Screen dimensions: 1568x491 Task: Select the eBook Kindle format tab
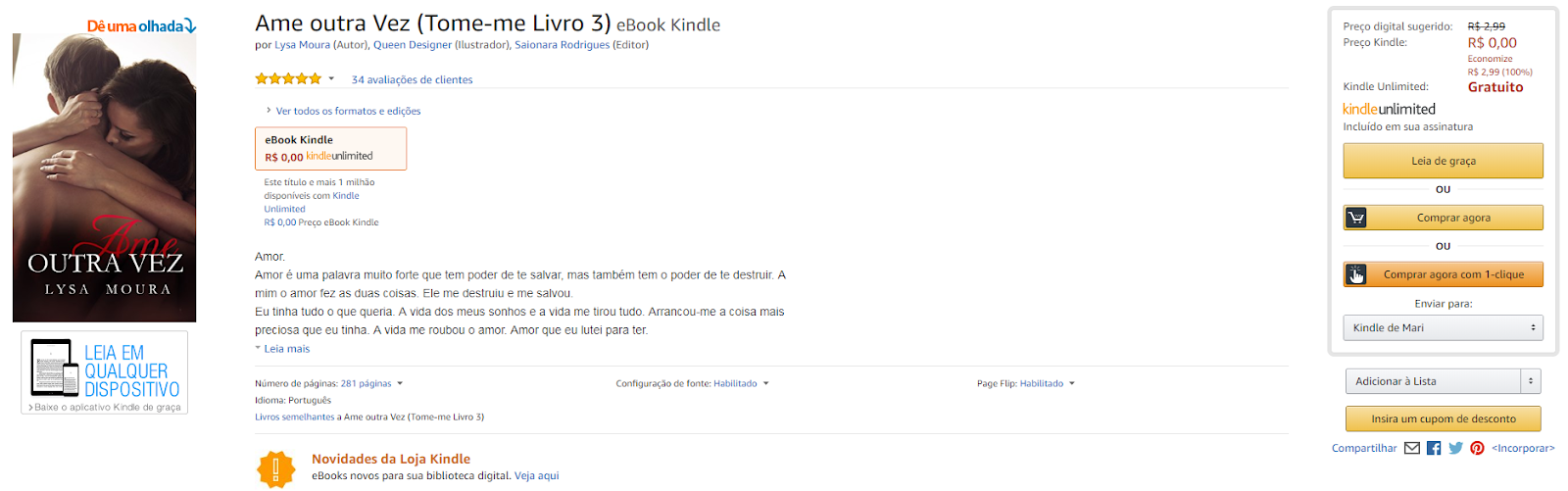330,148
